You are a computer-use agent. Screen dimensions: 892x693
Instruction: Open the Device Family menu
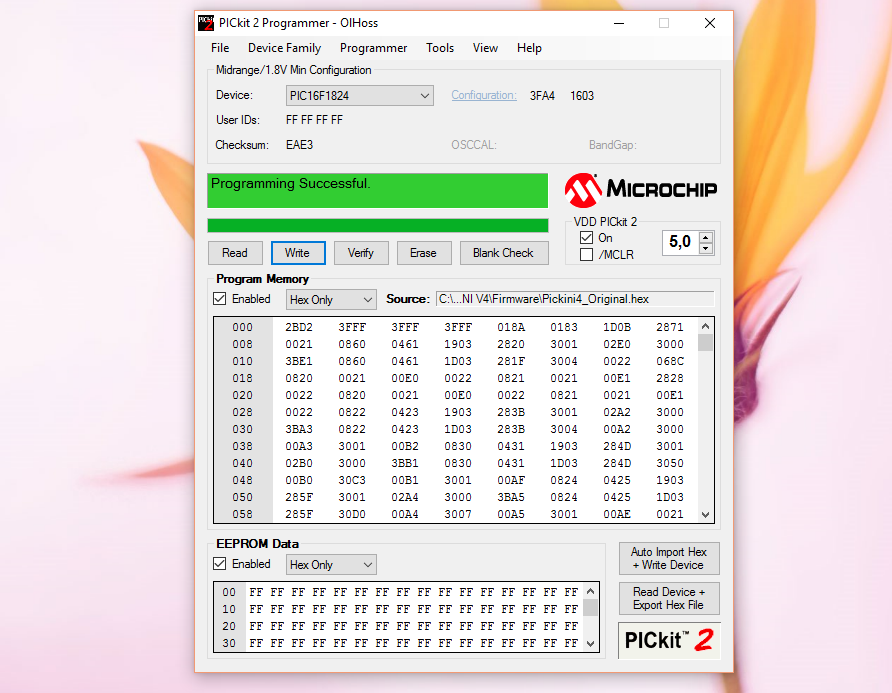[x=284, y=48]
